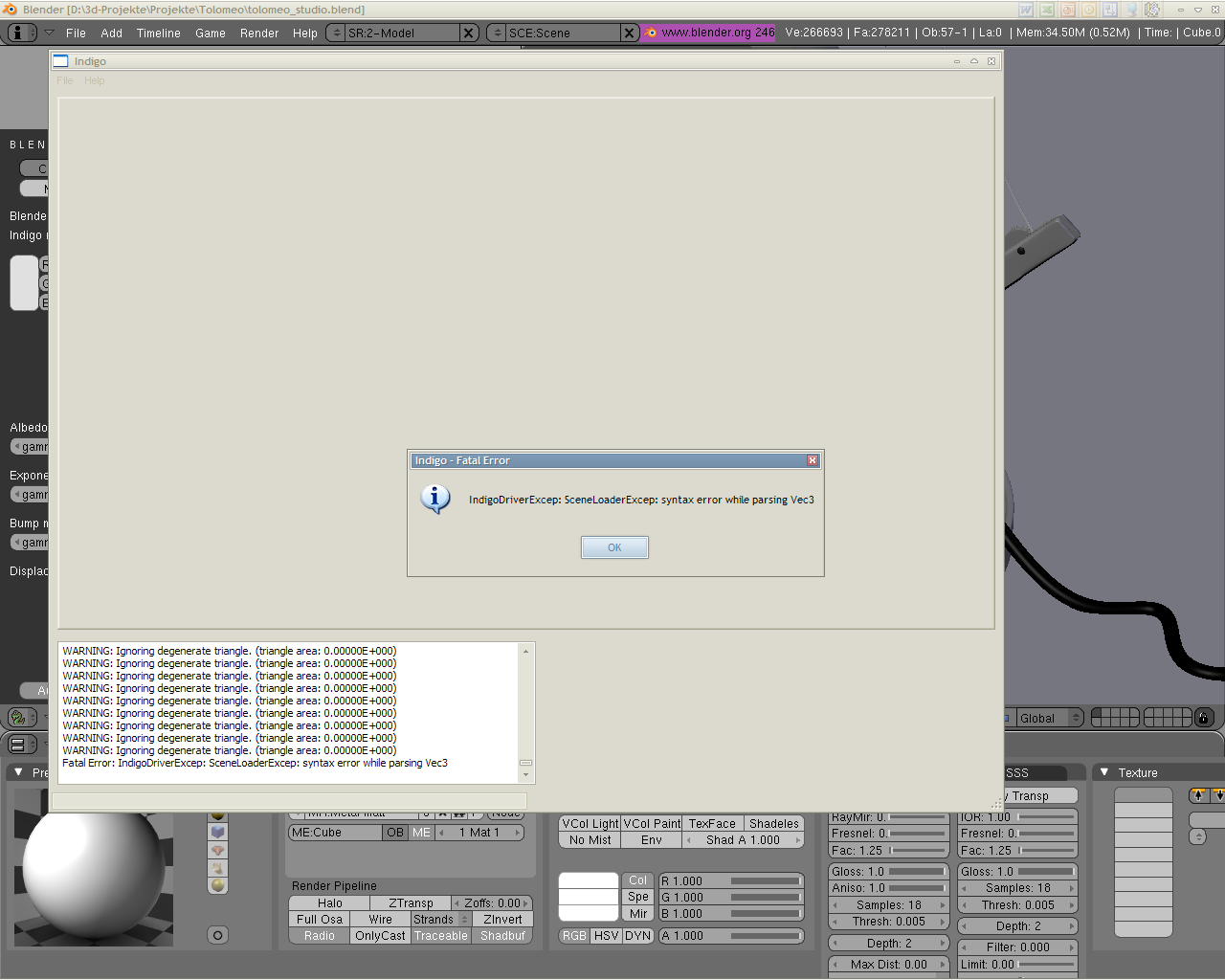Image resolution: width=1225 pixels, height=980 pixels.
Task: Open the SR:2-Model screen selector arrows
Action: pyautogui.click(x=336, y=33)
